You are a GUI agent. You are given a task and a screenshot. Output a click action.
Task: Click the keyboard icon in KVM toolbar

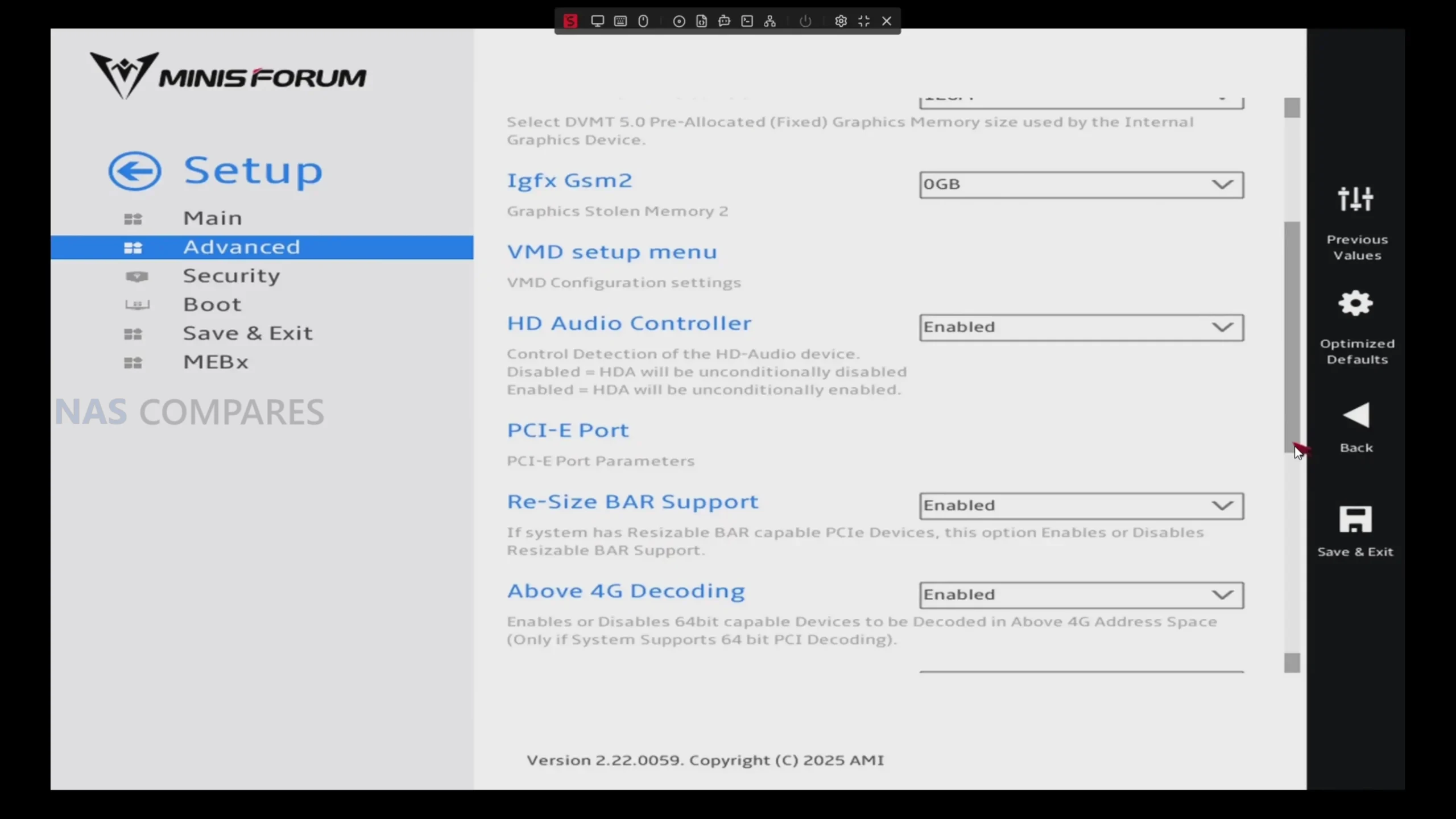pos(621,21)
